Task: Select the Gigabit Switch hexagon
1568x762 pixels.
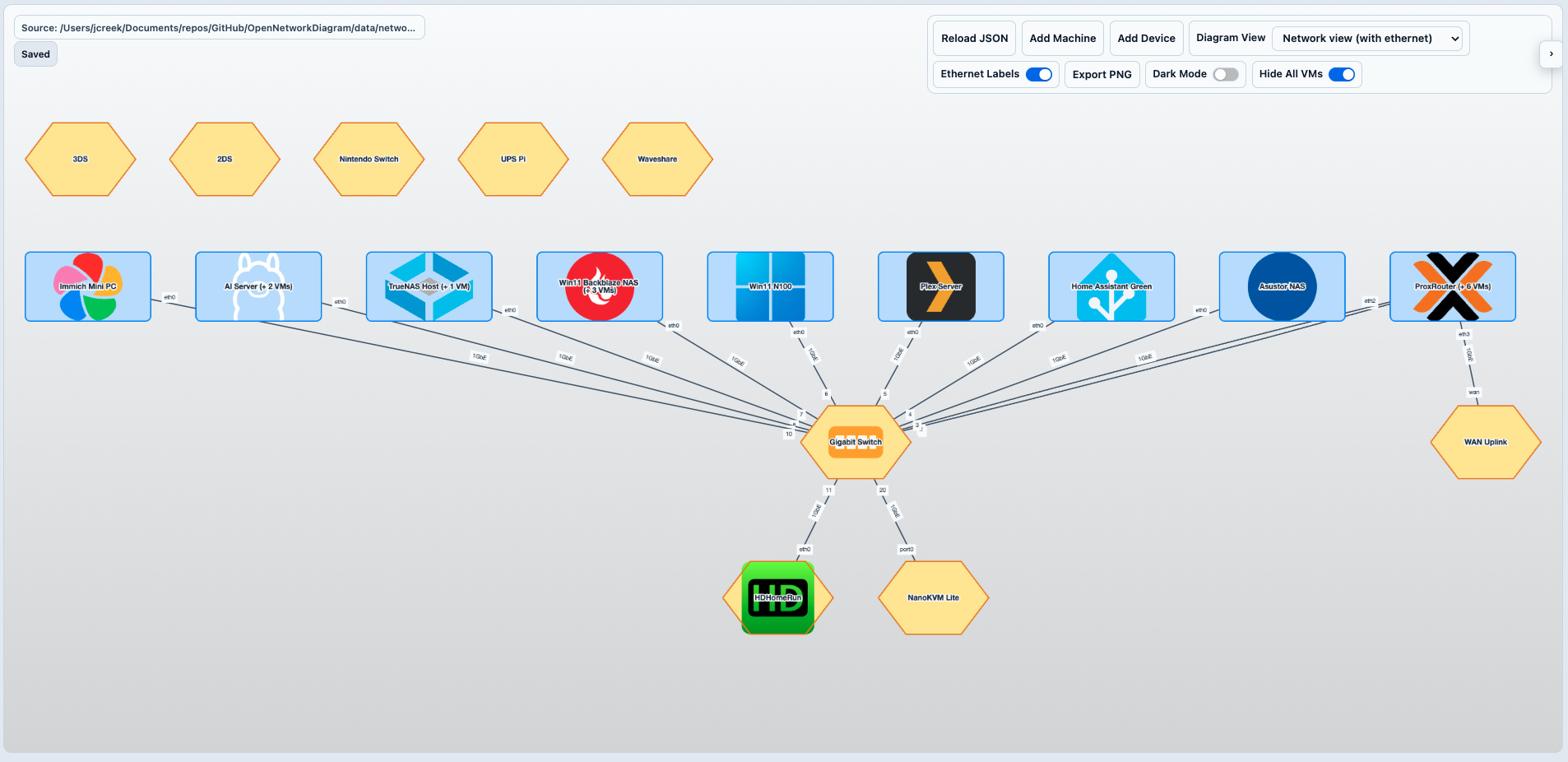Action: 856,442
